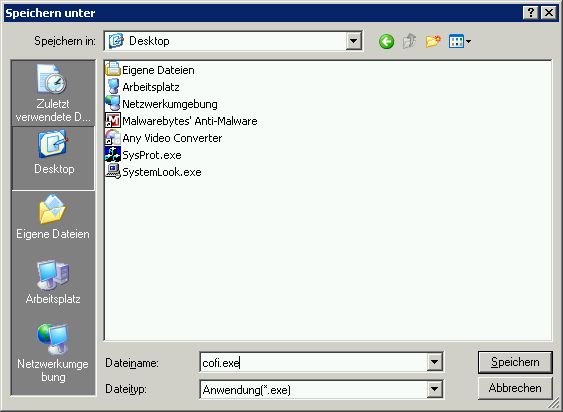
Task: Open Netzwerkumgebung in the sidebar
Action: 53,353
